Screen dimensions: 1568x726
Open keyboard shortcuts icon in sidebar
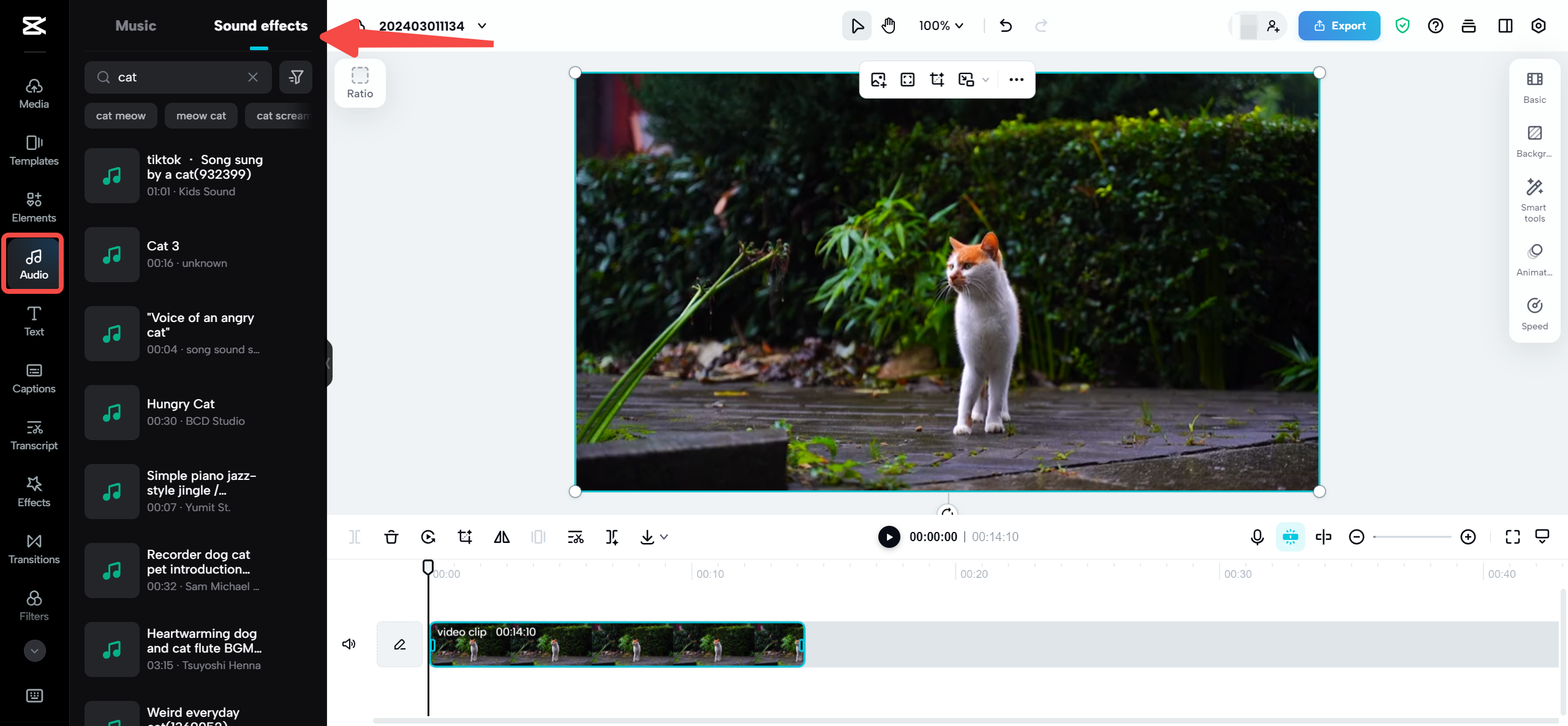tap(34, 695)
